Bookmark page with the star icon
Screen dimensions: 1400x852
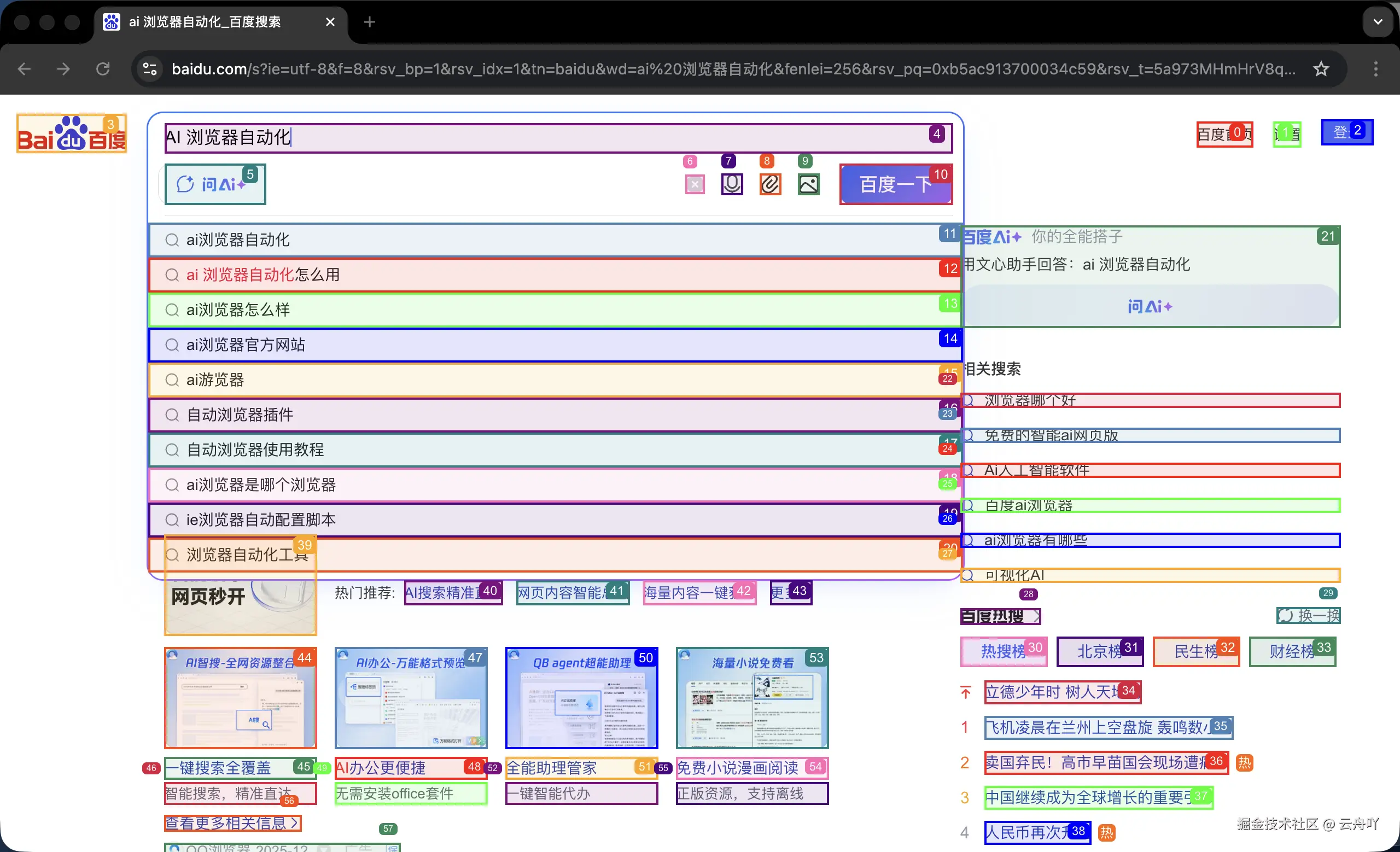coord(1321,69)
